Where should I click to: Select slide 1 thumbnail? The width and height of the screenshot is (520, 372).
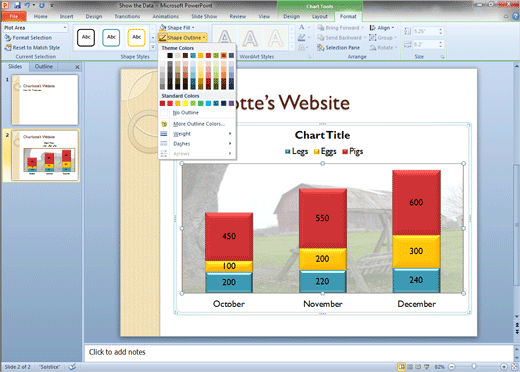(x=45, y=100)
